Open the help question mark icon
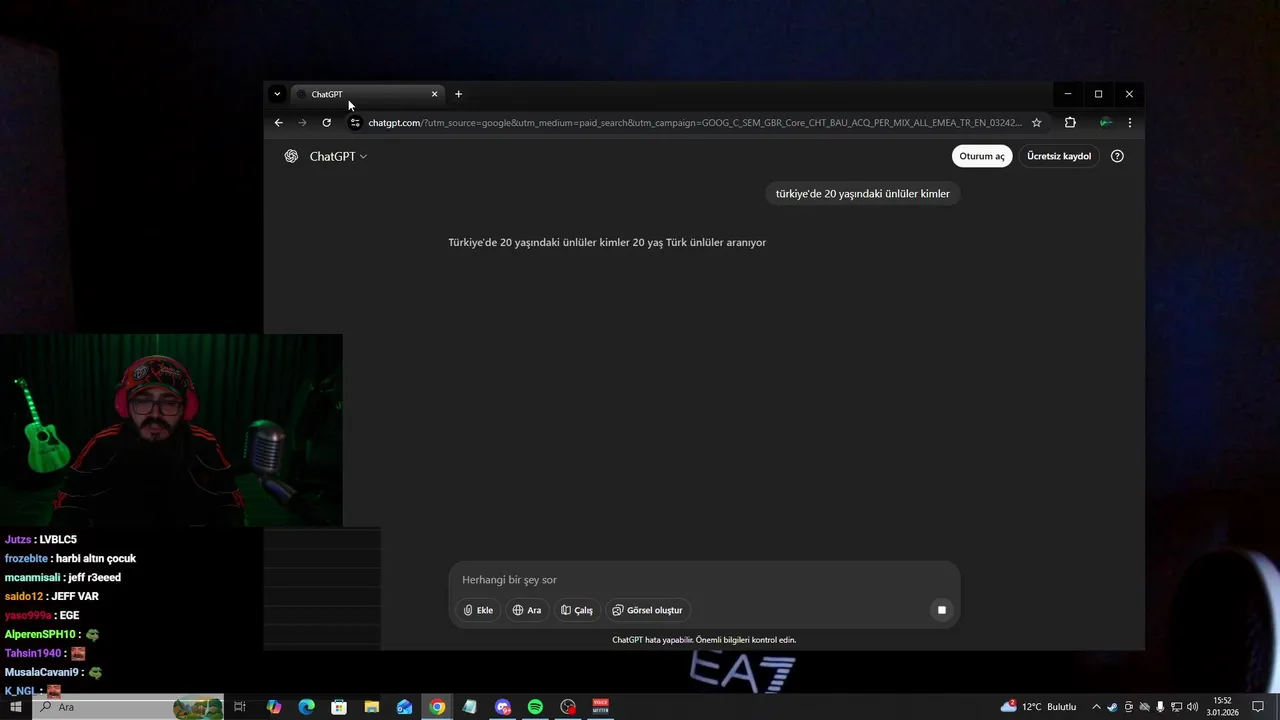 tap(1117, 156)
